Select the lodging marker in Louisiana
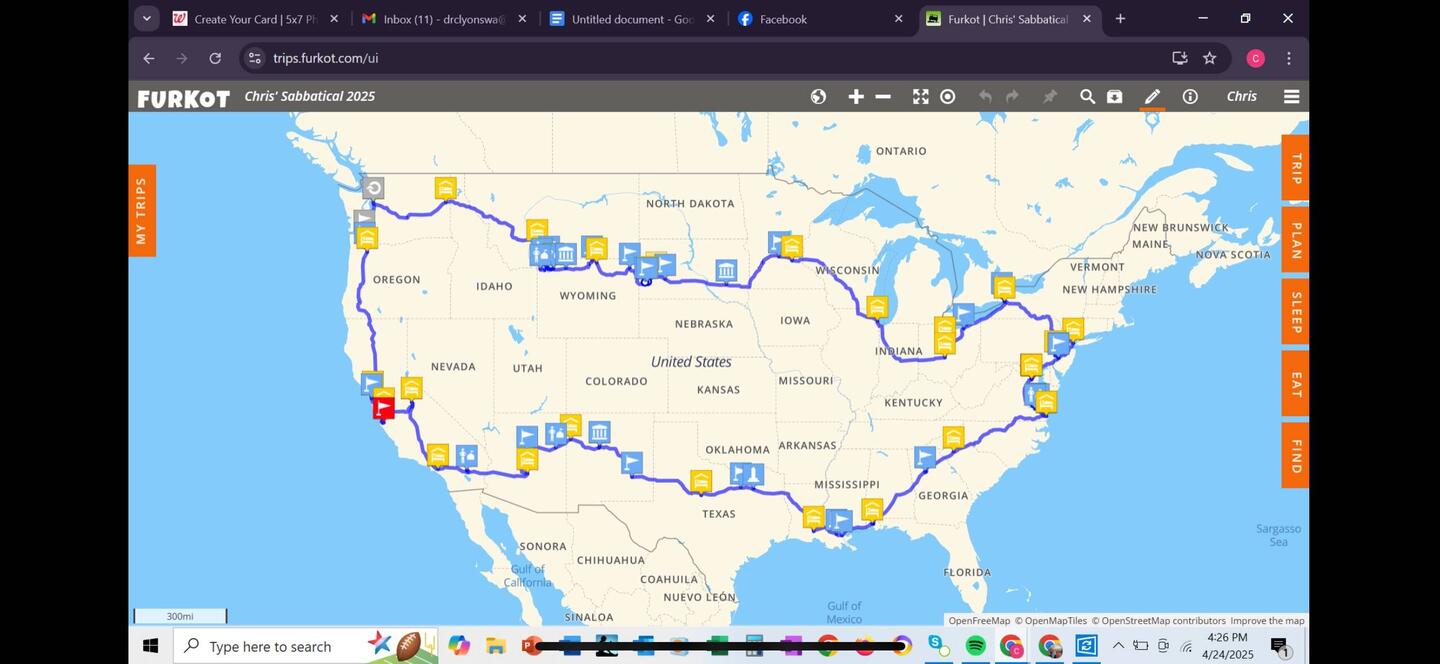The image size is (1440, 664). (x=814, y=516)
